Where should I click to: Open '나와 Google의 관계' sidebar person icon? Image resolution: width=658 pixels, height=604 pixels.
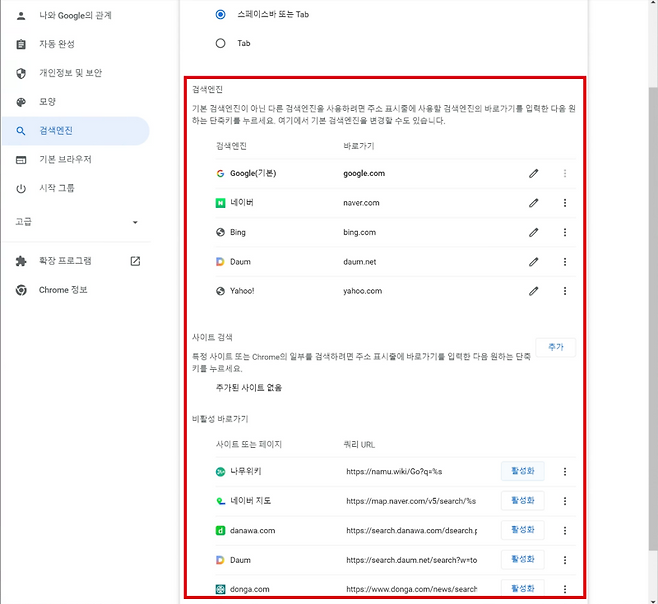[x=21, y=16]
